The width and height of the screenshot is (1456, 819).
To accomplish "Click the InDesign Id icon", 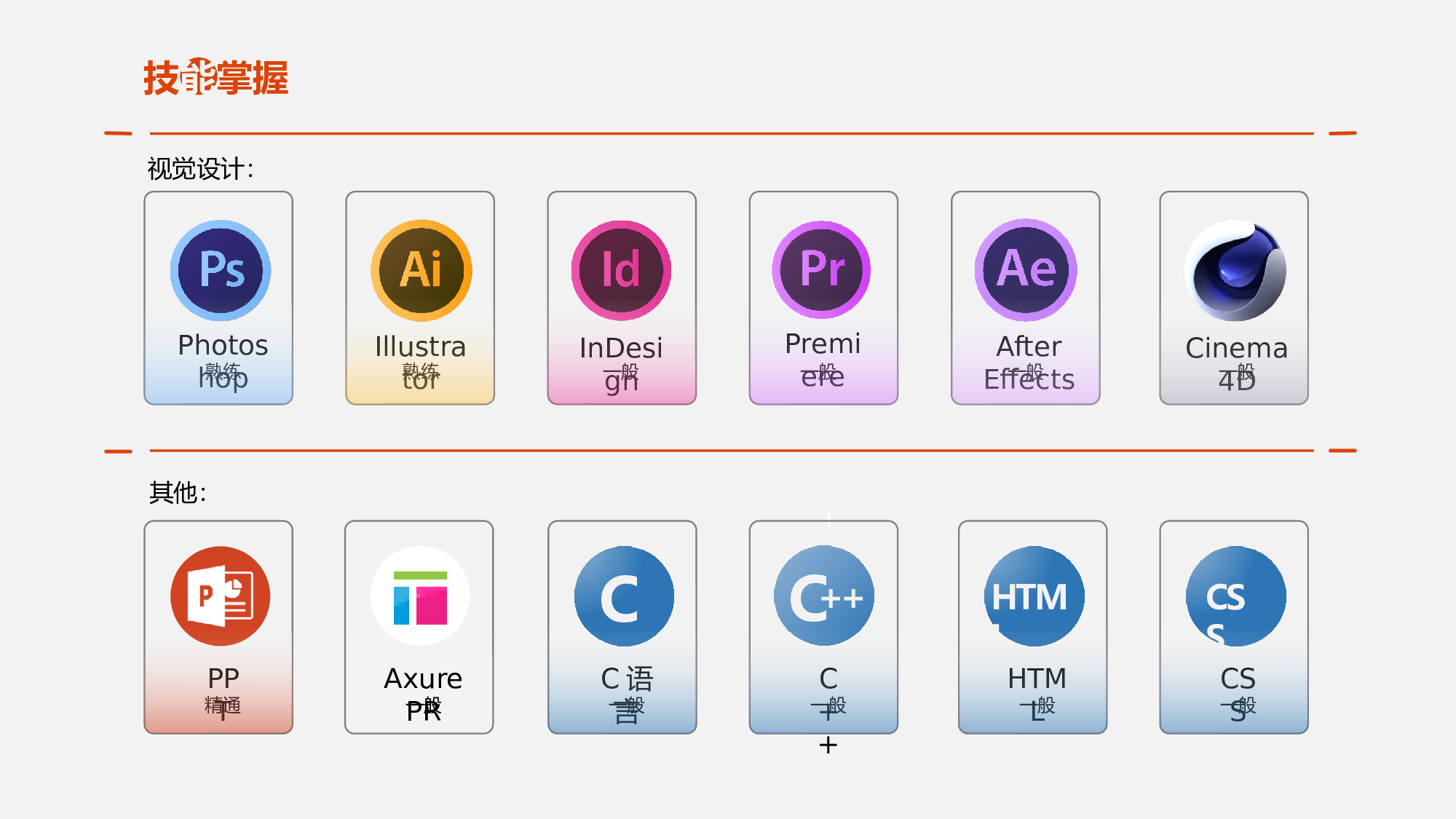I will [621, 270].
